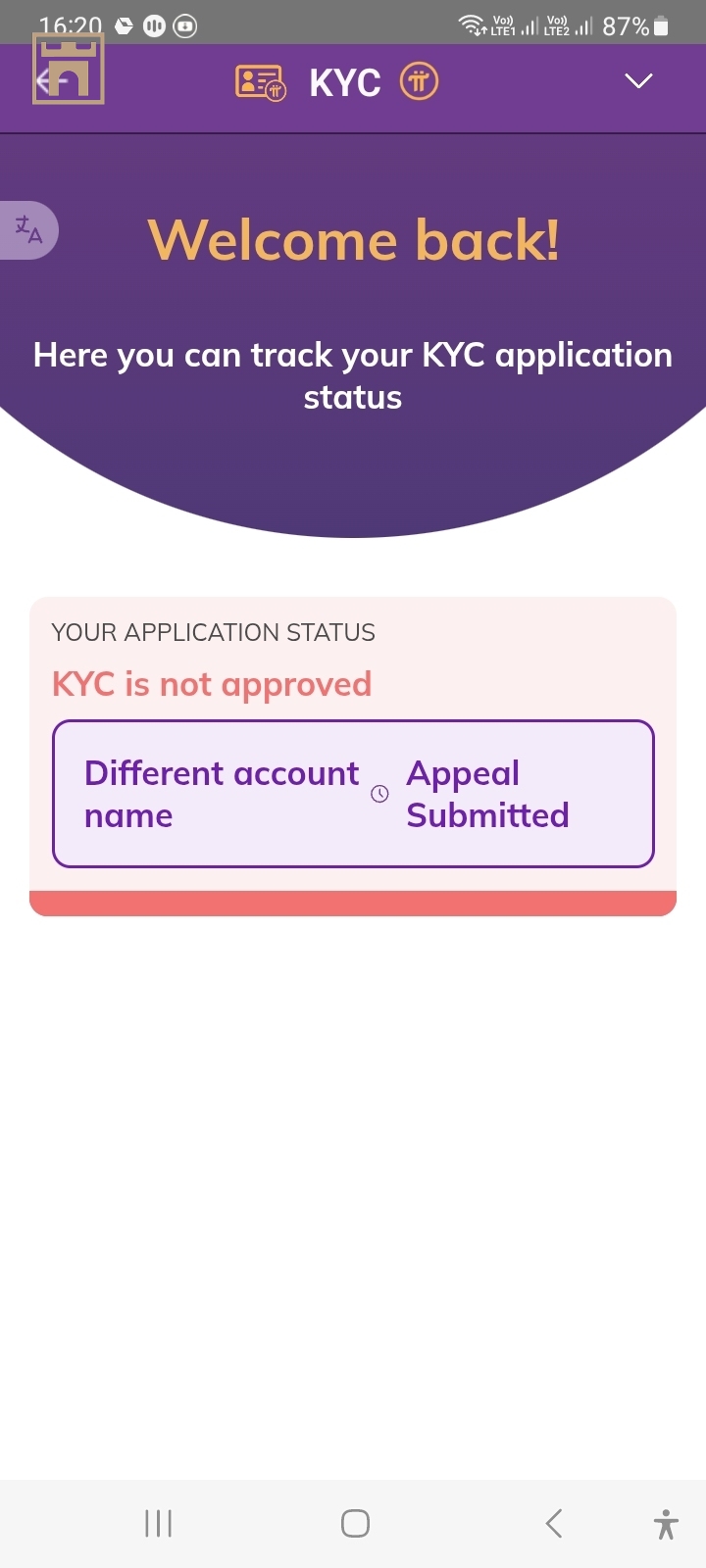
Task: Select the Appeal Submitted status text
Action: [487, 794]
